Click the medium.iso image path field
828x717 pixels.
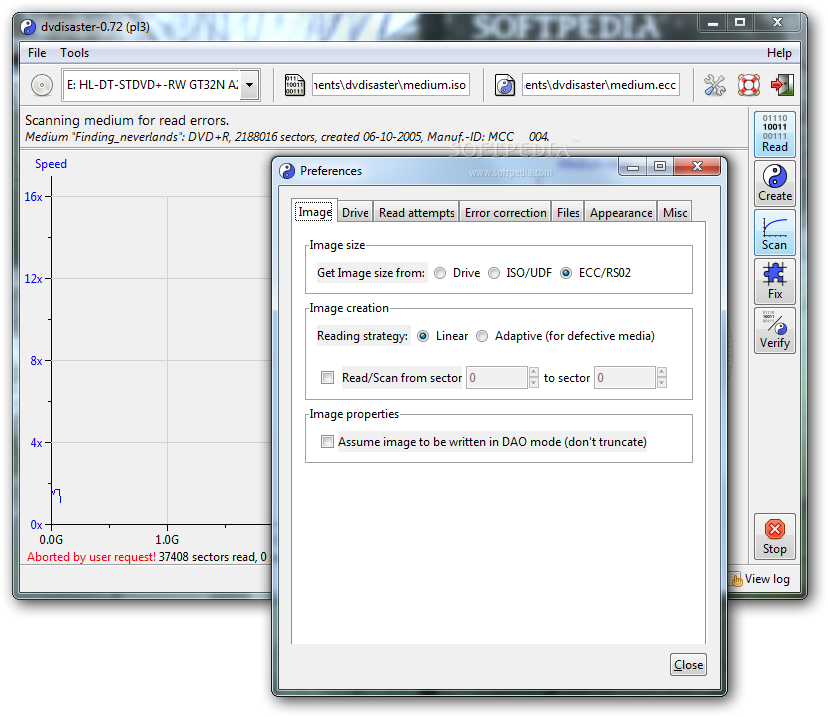pos(390,85)
